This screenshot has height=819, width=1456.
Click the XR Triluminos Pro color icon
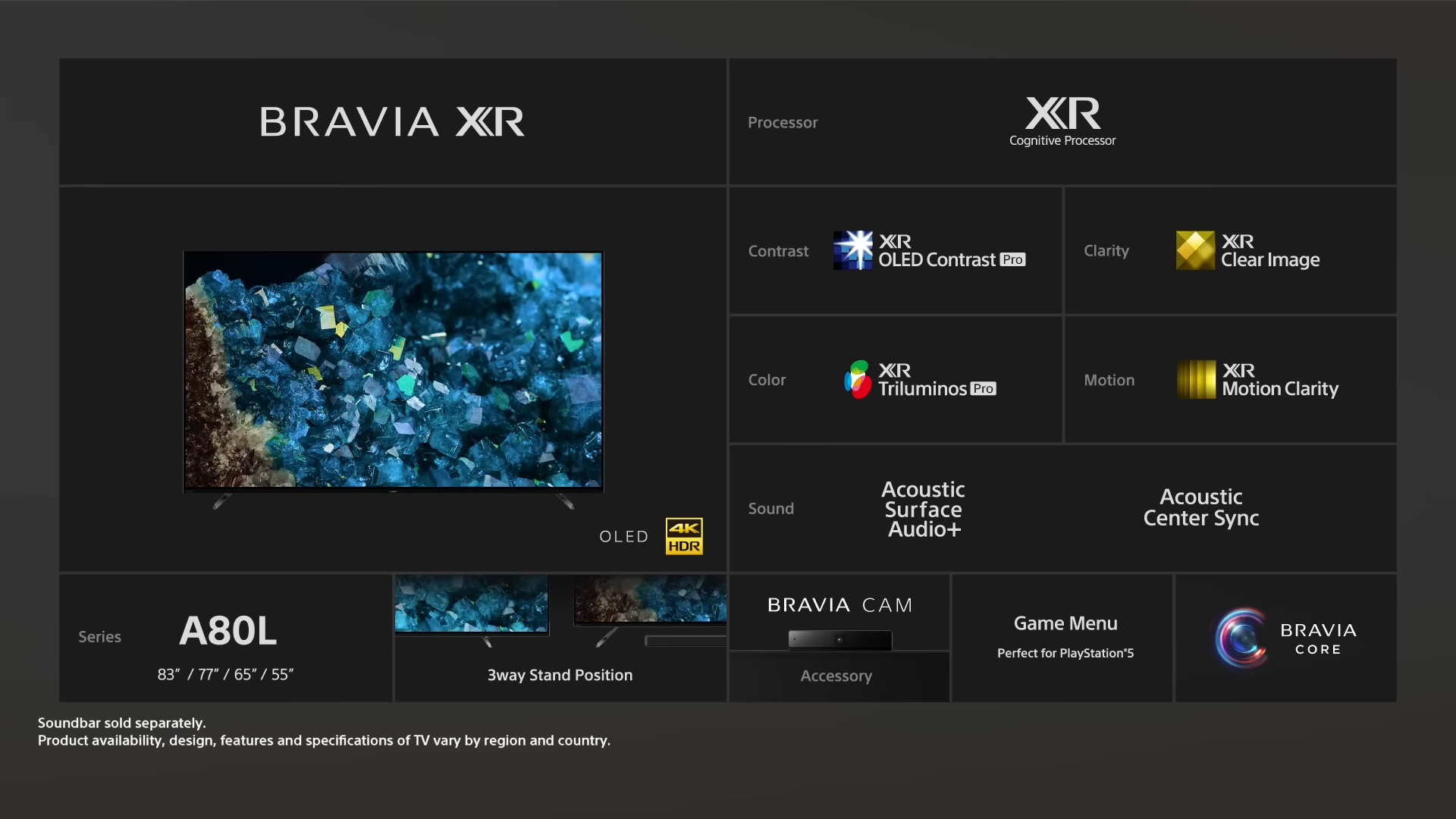[x=858, y=379]
